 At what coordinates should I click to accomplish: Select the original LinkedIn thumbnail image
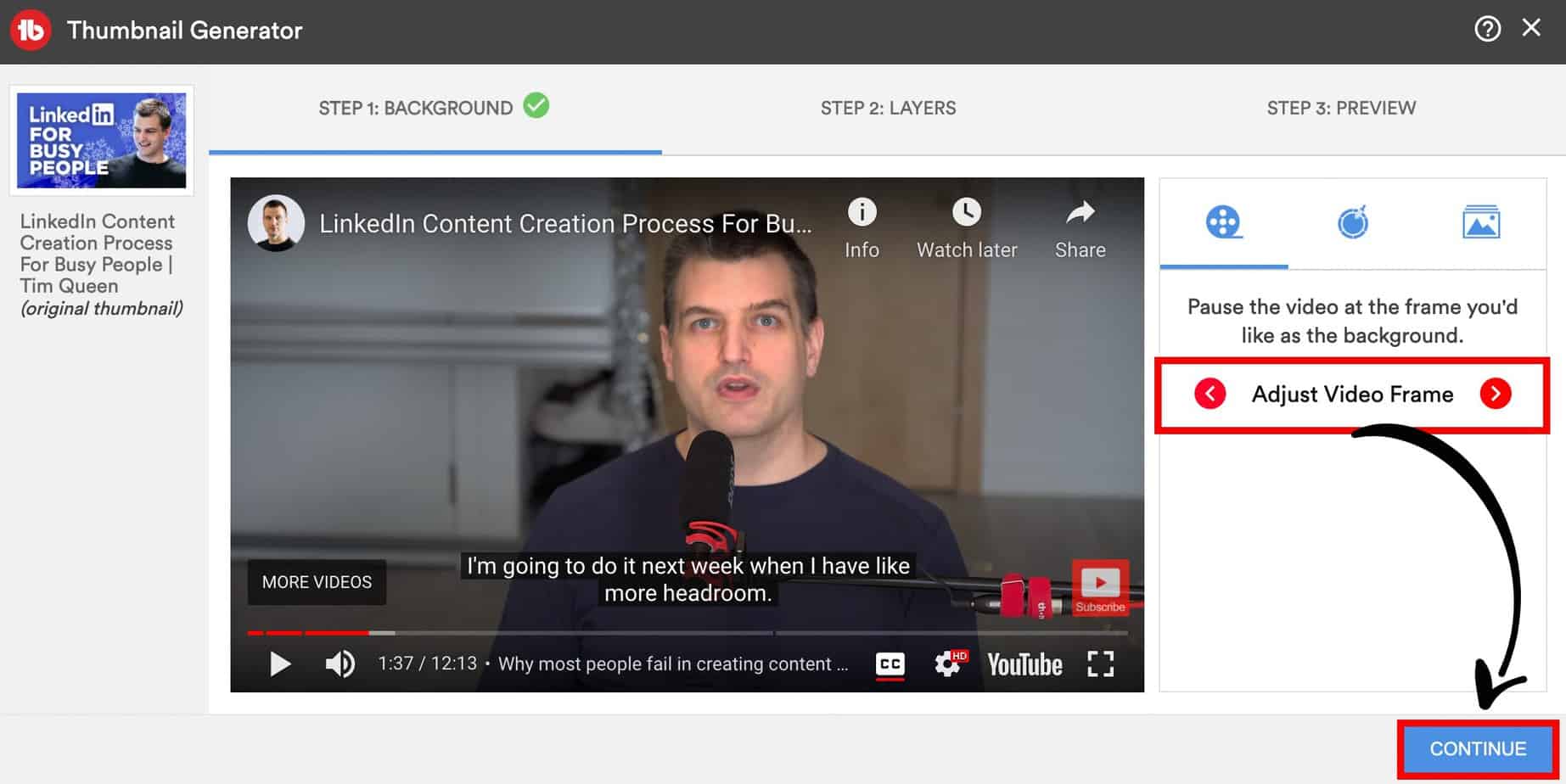coord(102,141)
